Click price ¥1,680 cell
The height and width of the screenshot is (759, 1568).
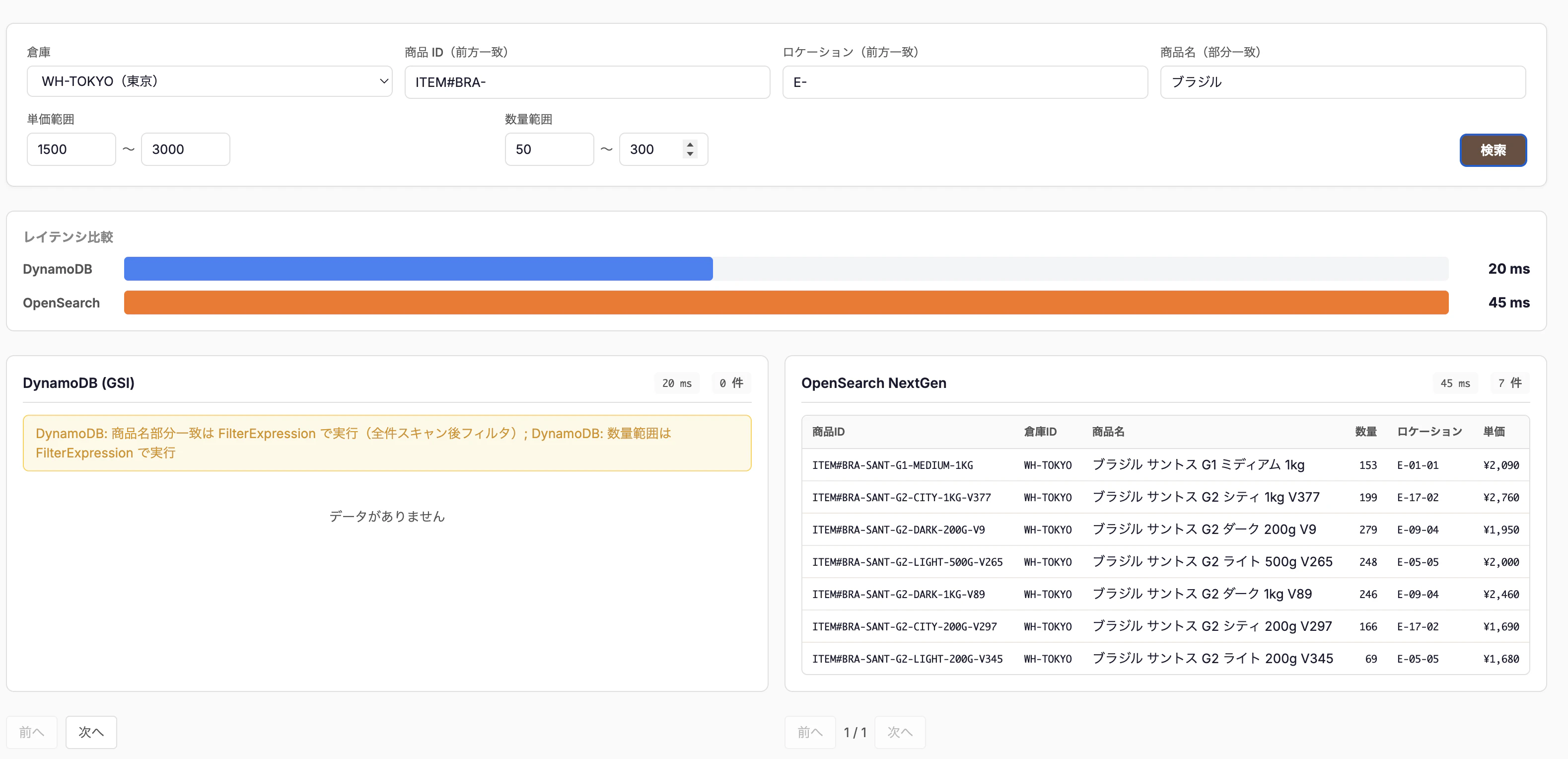(x=1501, y=659)
